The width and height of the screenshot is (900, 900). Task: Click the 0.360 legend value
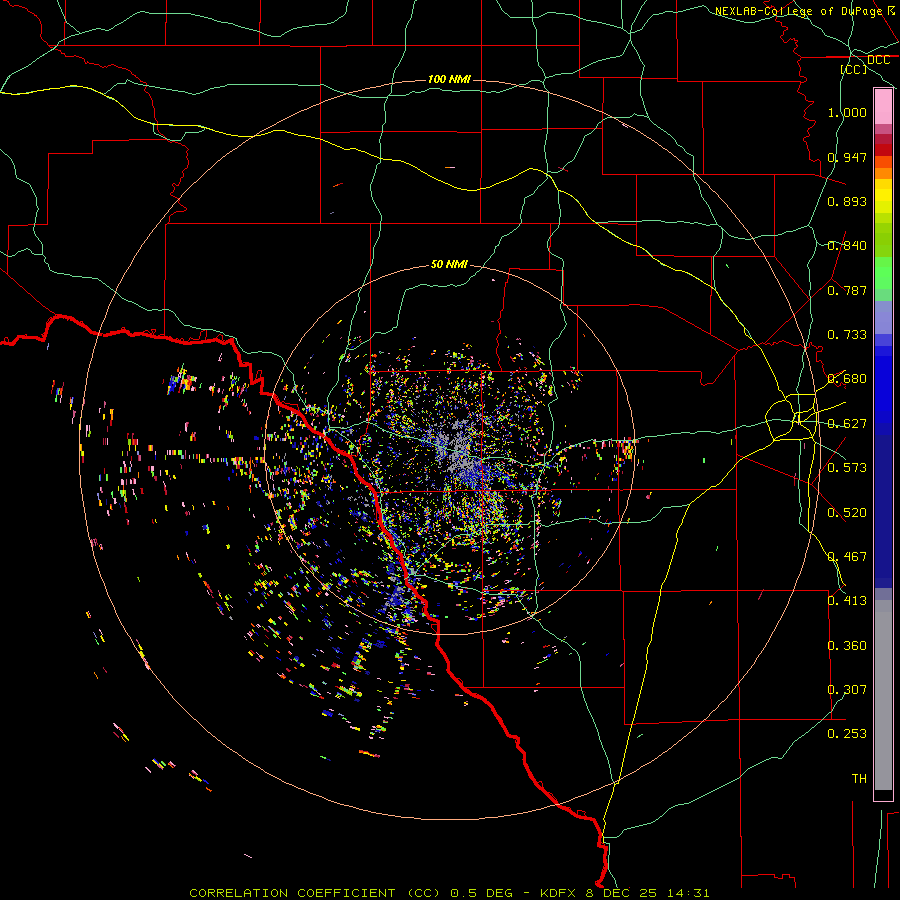coord(847,646)
